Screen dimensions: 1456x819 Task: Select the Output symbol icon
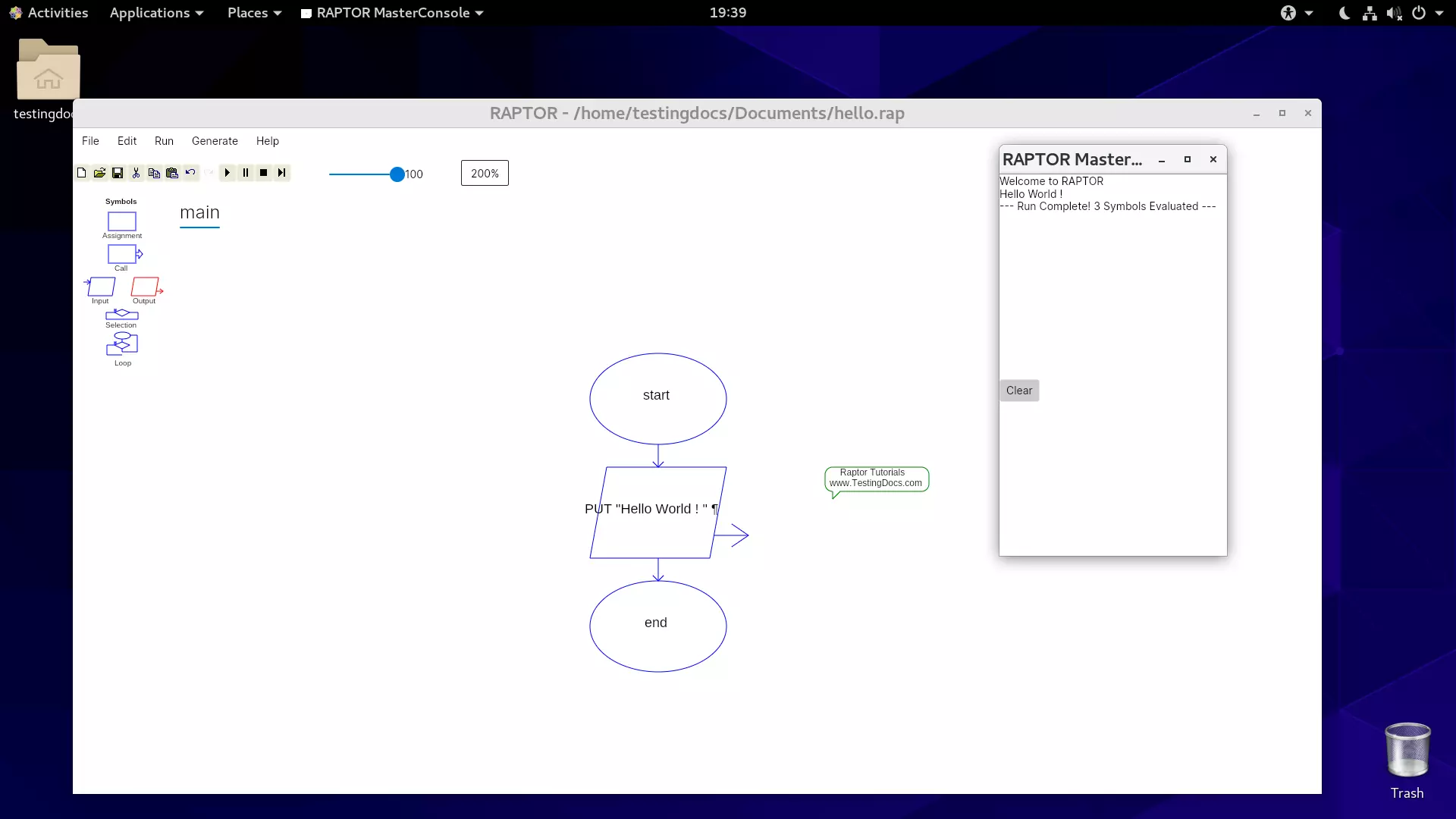[144, 288]
